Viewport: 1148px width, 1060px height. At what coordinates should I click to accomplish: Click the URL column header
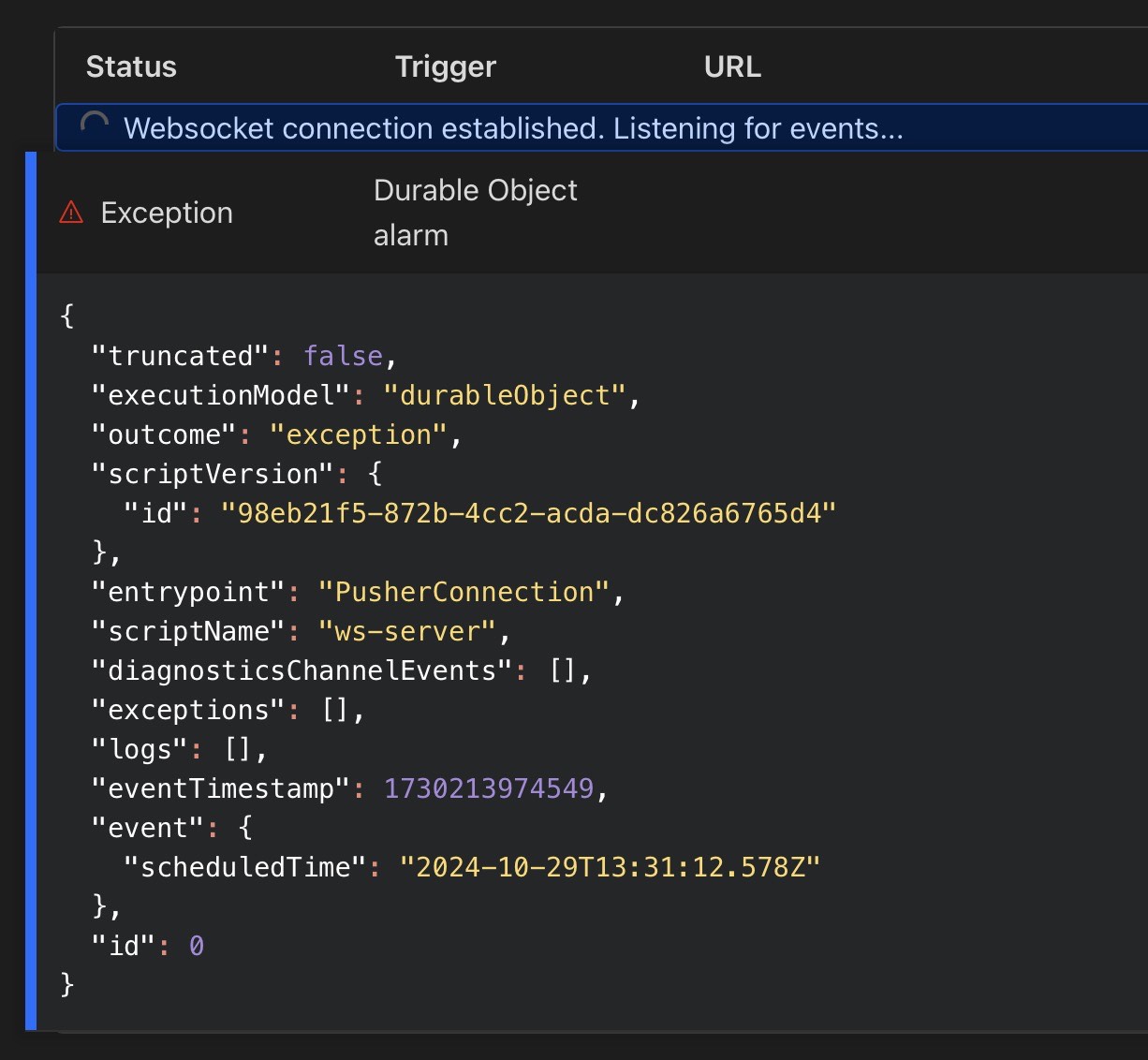point(732,66)
